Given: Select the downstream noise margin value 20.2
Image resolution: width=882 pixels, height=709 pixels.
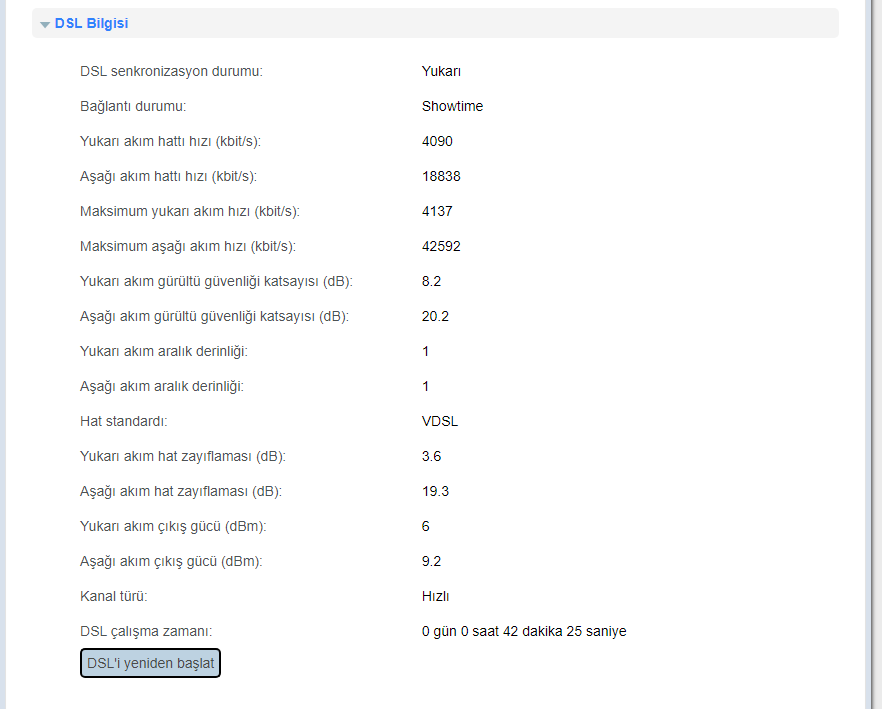Looking at the screenshot, I should tap(435, 316).
